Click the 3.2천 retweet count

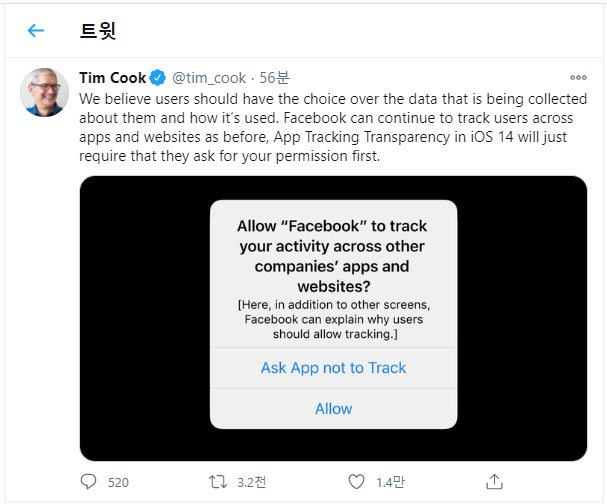point(252,482)
